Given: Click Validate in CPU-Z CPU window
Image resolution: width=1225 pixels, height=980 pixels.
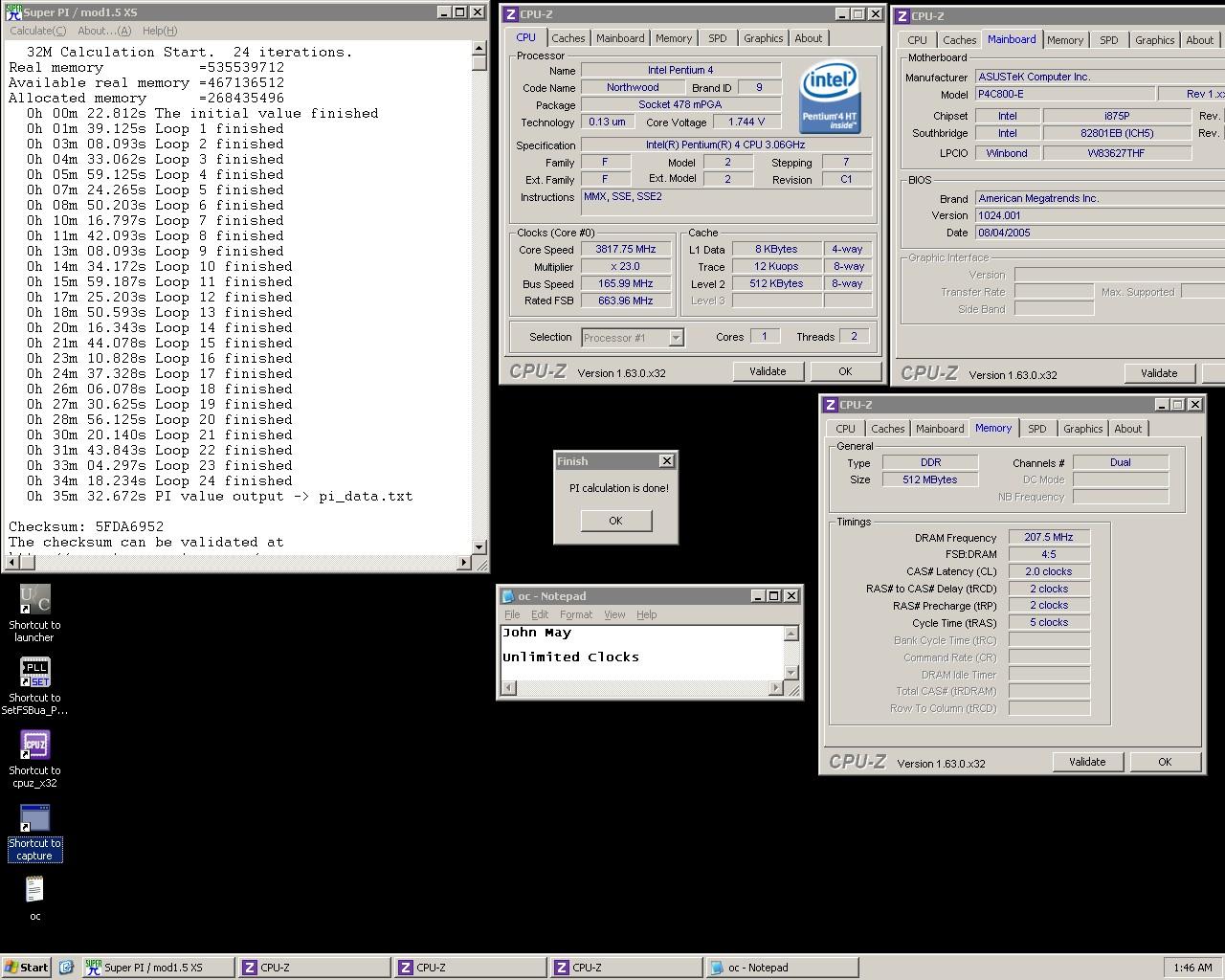Looking at the screenshot, I should (x=768, y=371).
